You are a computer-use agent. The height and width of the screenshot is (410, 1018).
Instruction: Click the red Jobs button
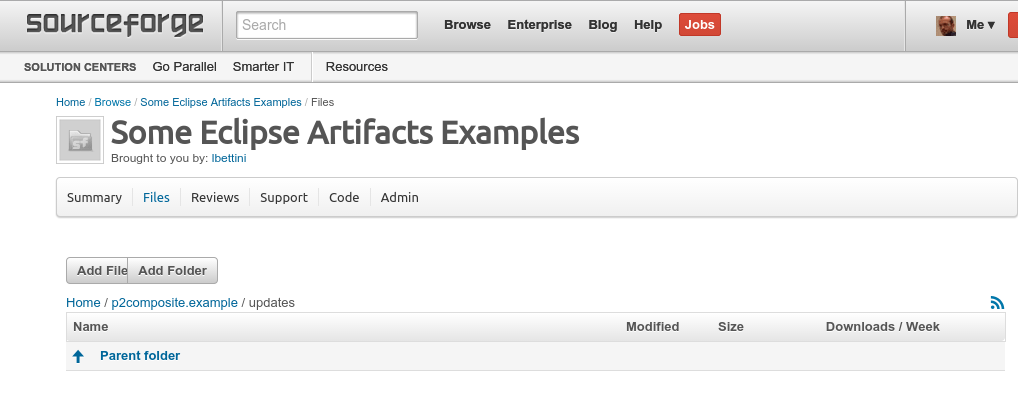coord(700,25)
